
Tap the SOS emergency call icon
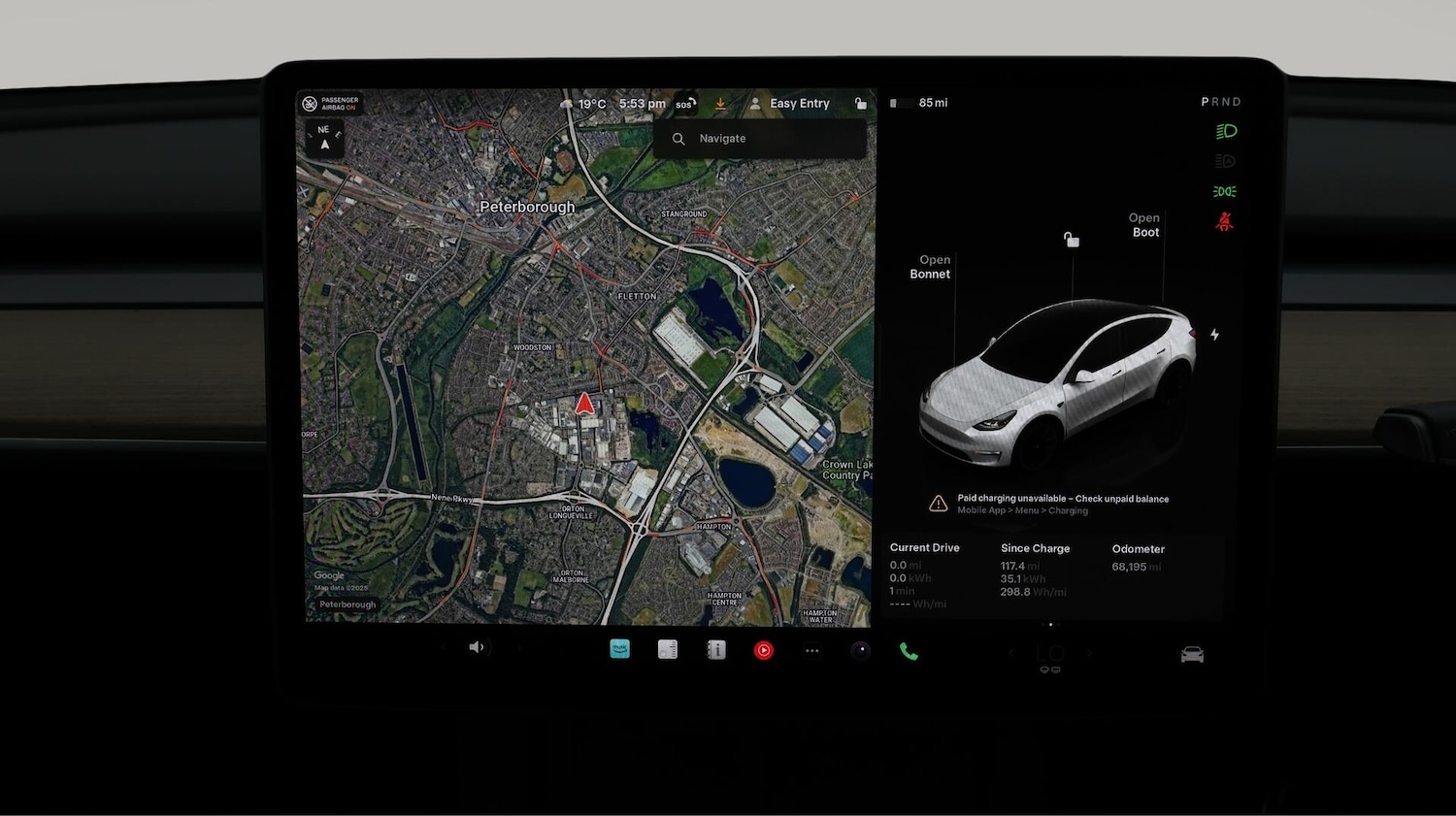pos(685,104)
